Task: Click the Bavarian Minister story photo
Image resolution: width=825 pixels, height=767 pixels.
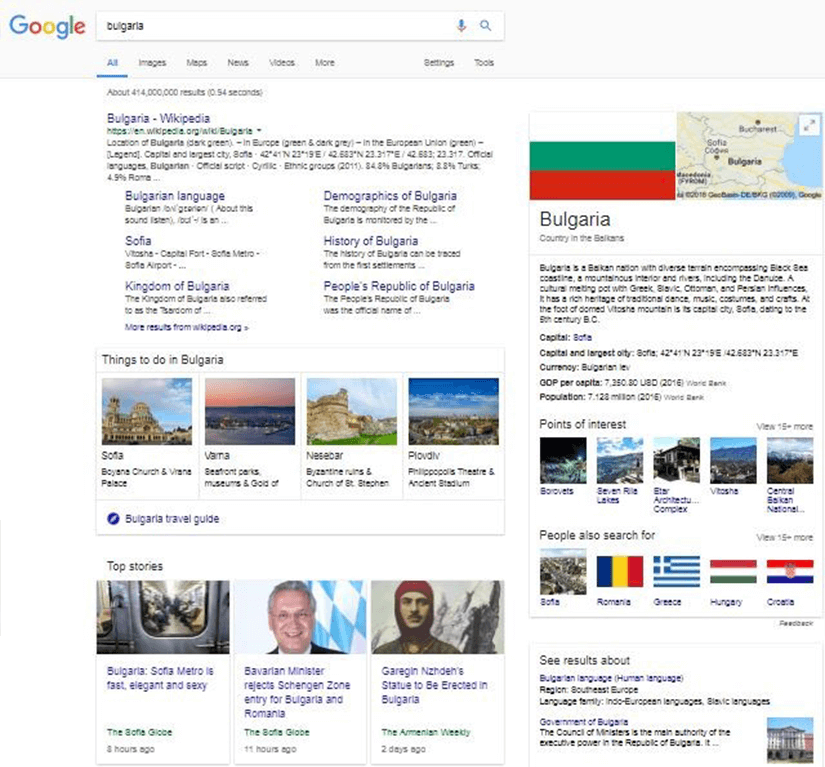Action: (300, 617)
